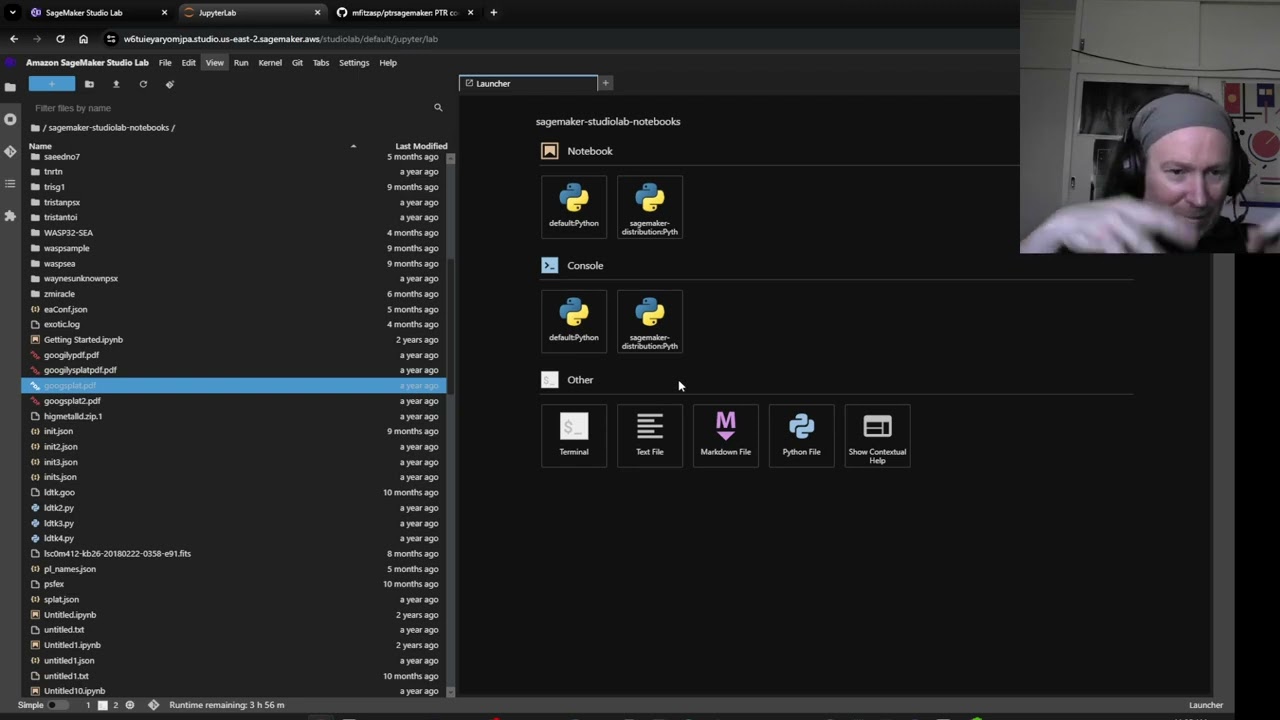Create a new folder in file browser
This screenshot has height=720, width=1280.
point(89,84)
